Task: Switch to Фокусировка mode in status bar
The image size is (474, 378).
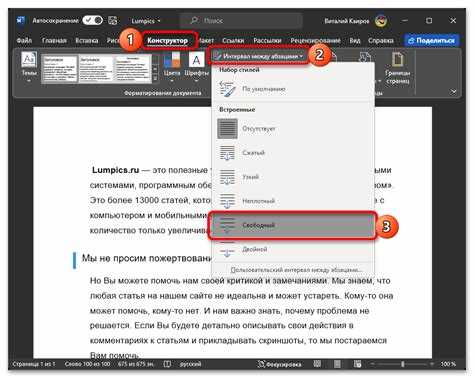Action: (x=279, y=364)
